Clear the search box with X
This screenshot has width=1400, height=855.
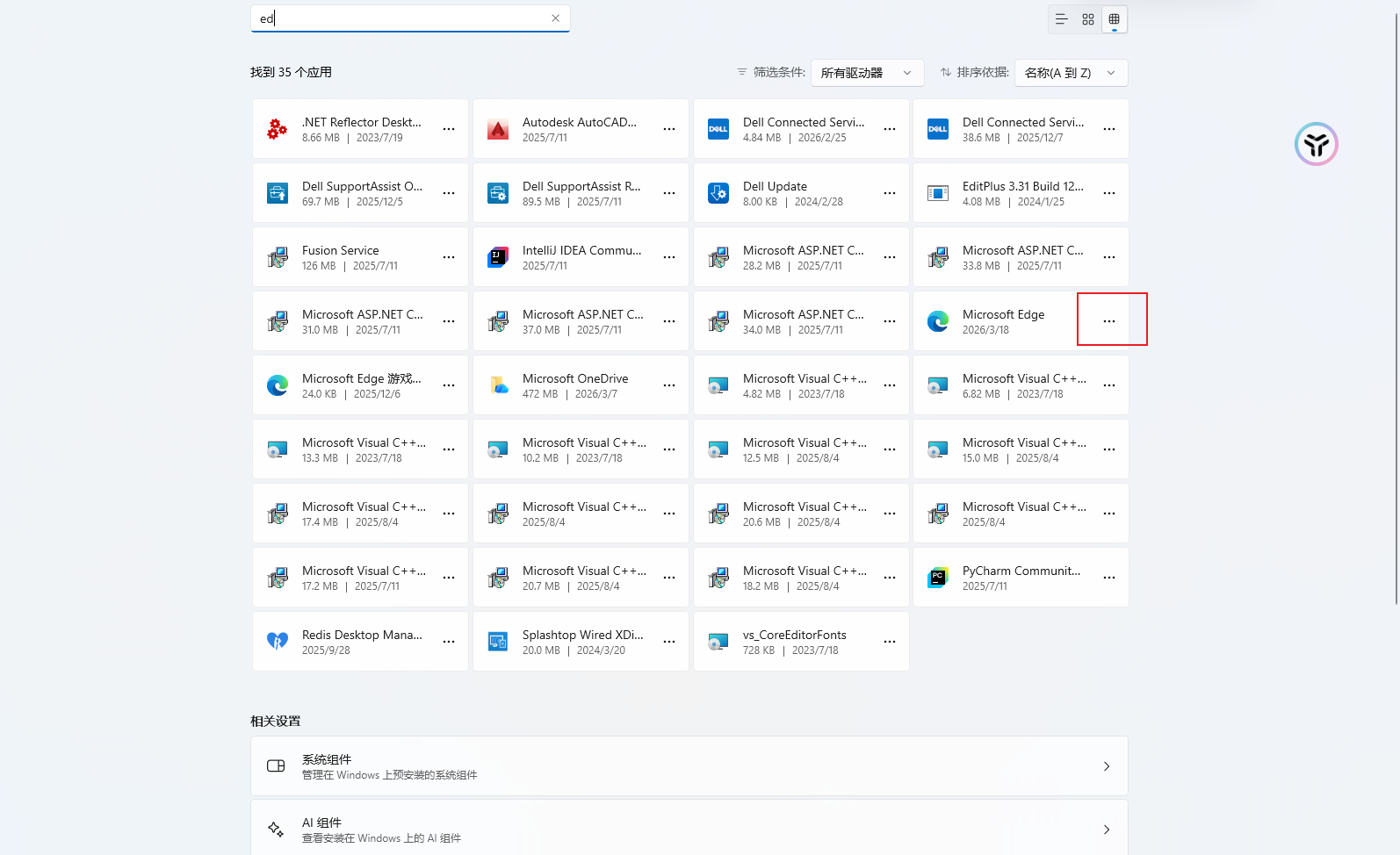[555, 18]
